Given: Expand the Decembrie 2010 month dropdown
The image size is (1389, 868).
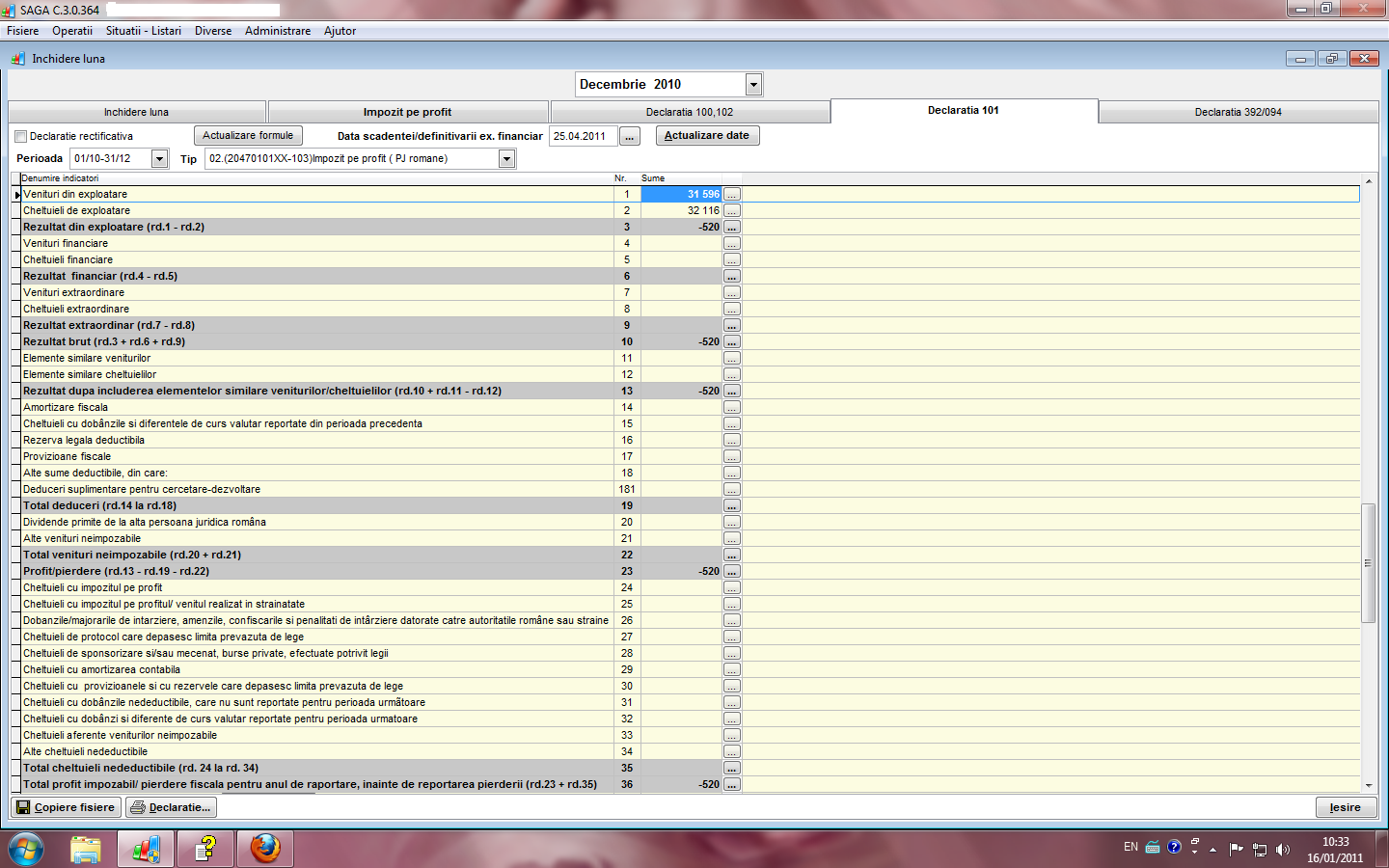Looking at the screenshot, I should tap(753, 85).
